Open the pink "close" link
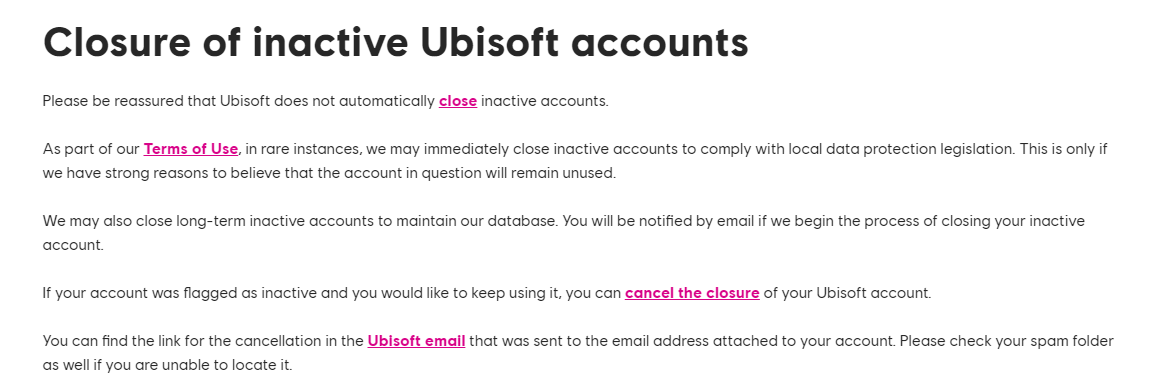Image resolution: width=1176 pixels, height=389 pixels. [x=458, y=100]
